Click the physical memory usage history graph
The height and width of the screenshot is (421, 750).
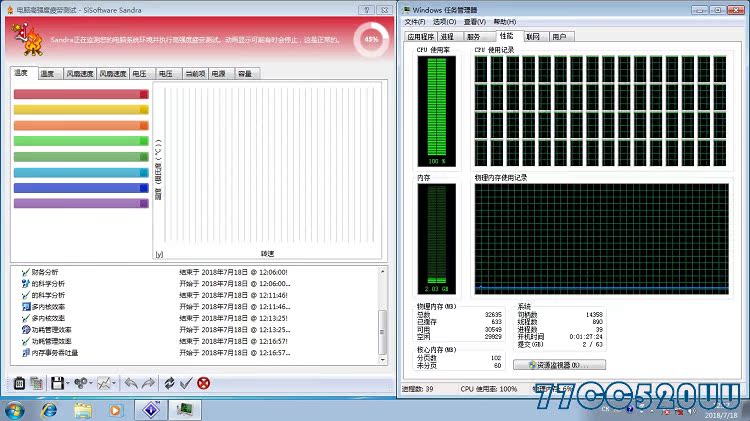point(602,239)
